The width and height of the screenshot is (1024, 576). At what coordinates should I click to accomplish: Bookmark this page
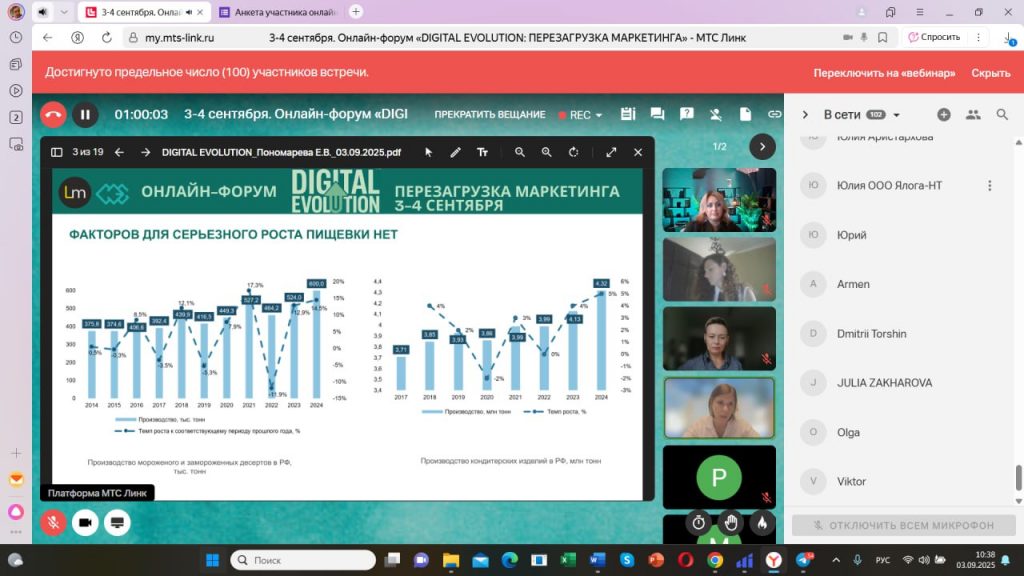pos(883,37)
